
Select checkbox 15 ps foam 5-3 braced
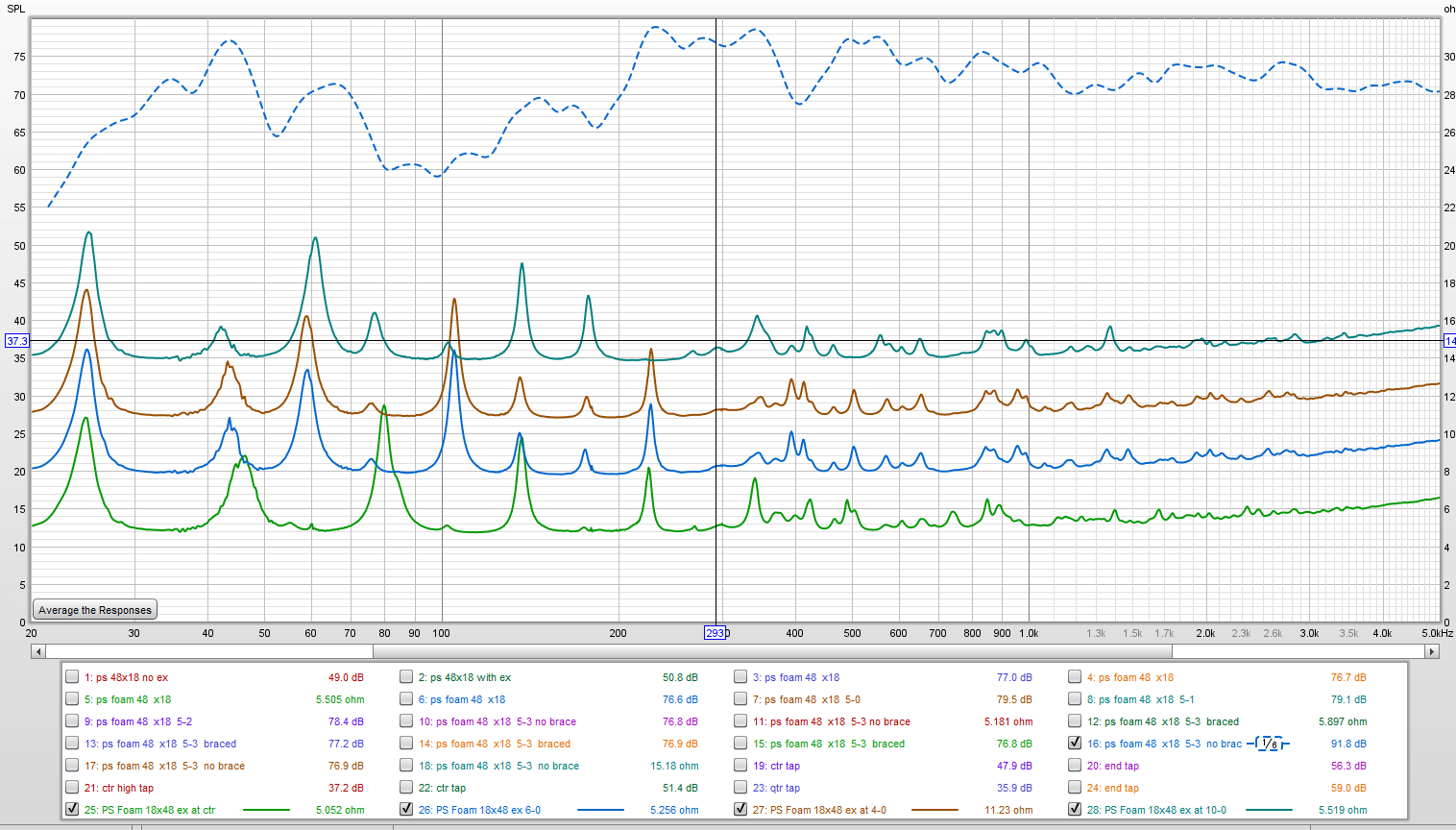740,743
